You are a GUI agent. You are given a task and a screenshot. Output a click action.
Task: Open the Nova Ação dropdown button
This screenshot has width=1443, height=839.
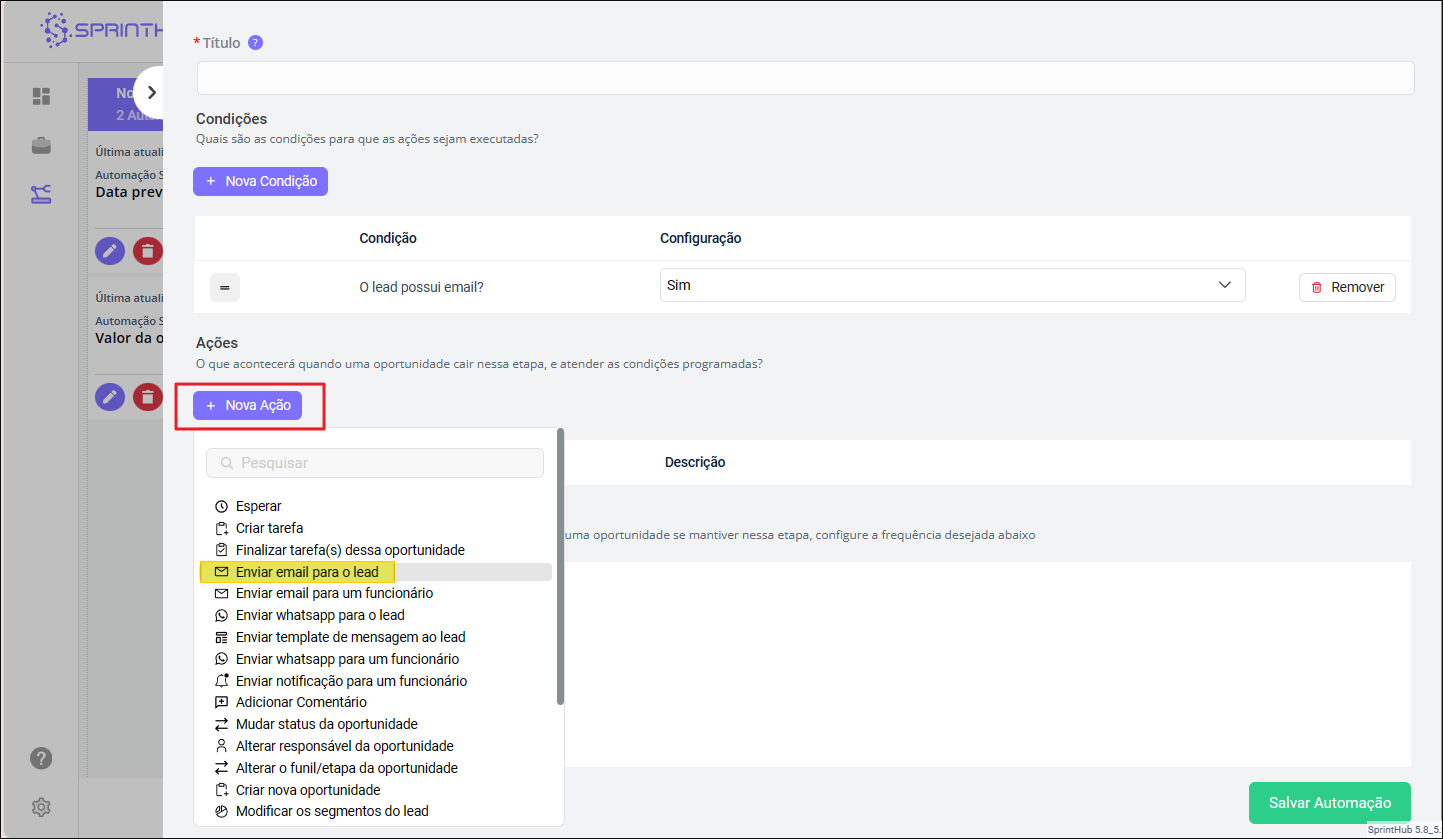(248, 405)
